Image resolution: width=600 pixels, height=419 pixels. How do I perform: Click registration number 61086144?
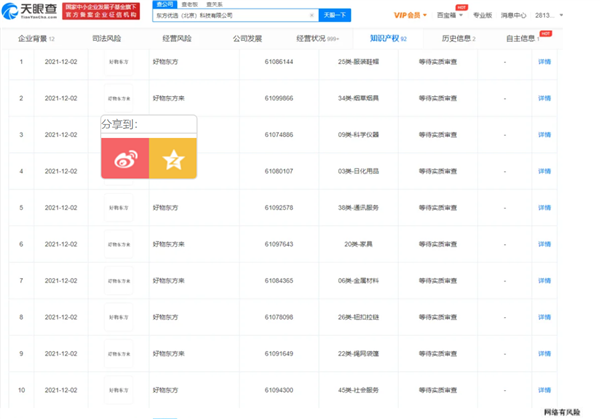[x=279, y=62]
